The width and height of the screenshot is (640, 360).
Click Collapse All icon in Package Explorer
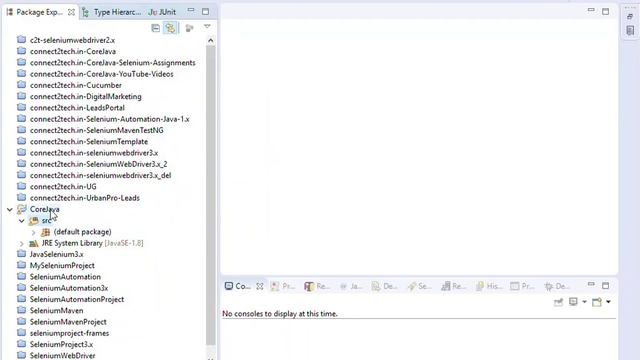(x=156, y=28)
